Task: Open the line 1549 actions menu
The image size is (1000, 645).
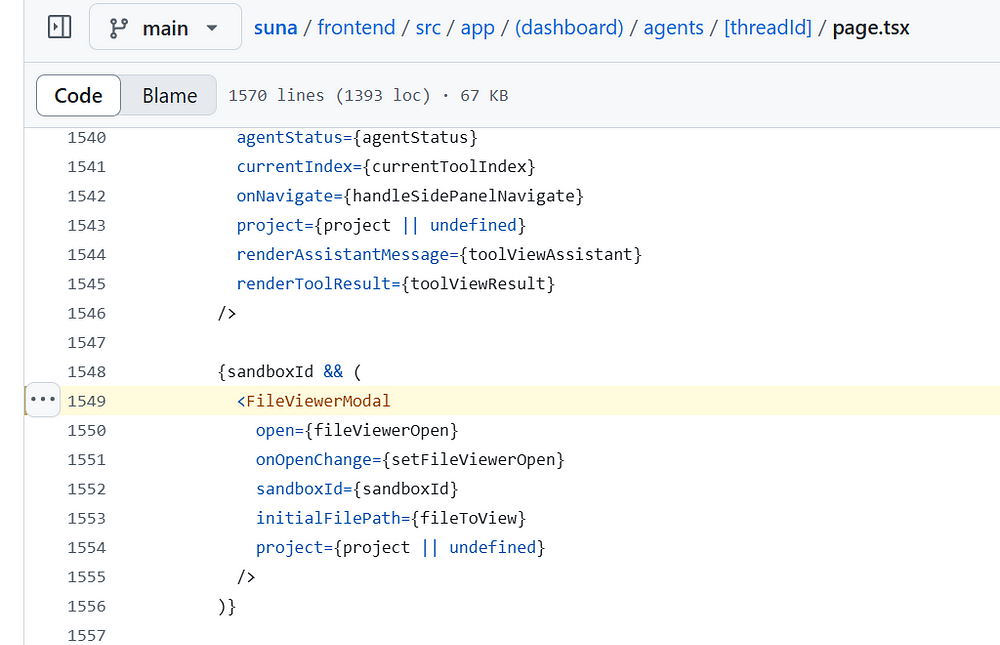Action: click(43, 400)
